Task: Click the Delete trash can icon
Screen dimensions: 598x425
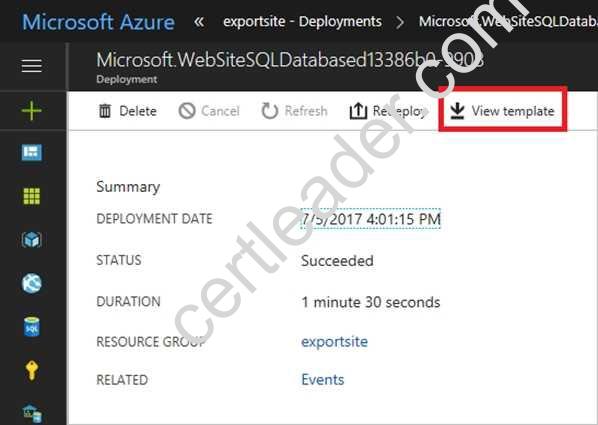Action: [x=105, y=111]
